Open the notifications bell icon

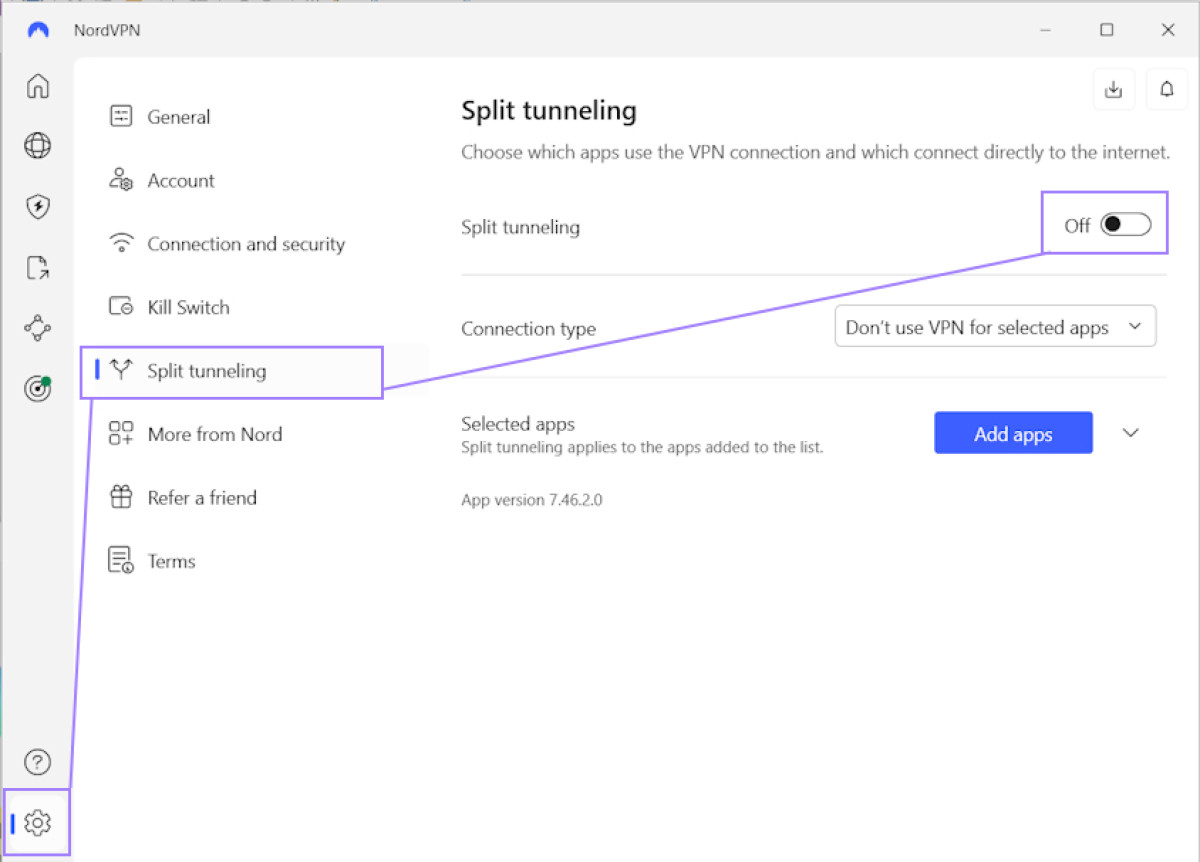1167,89
